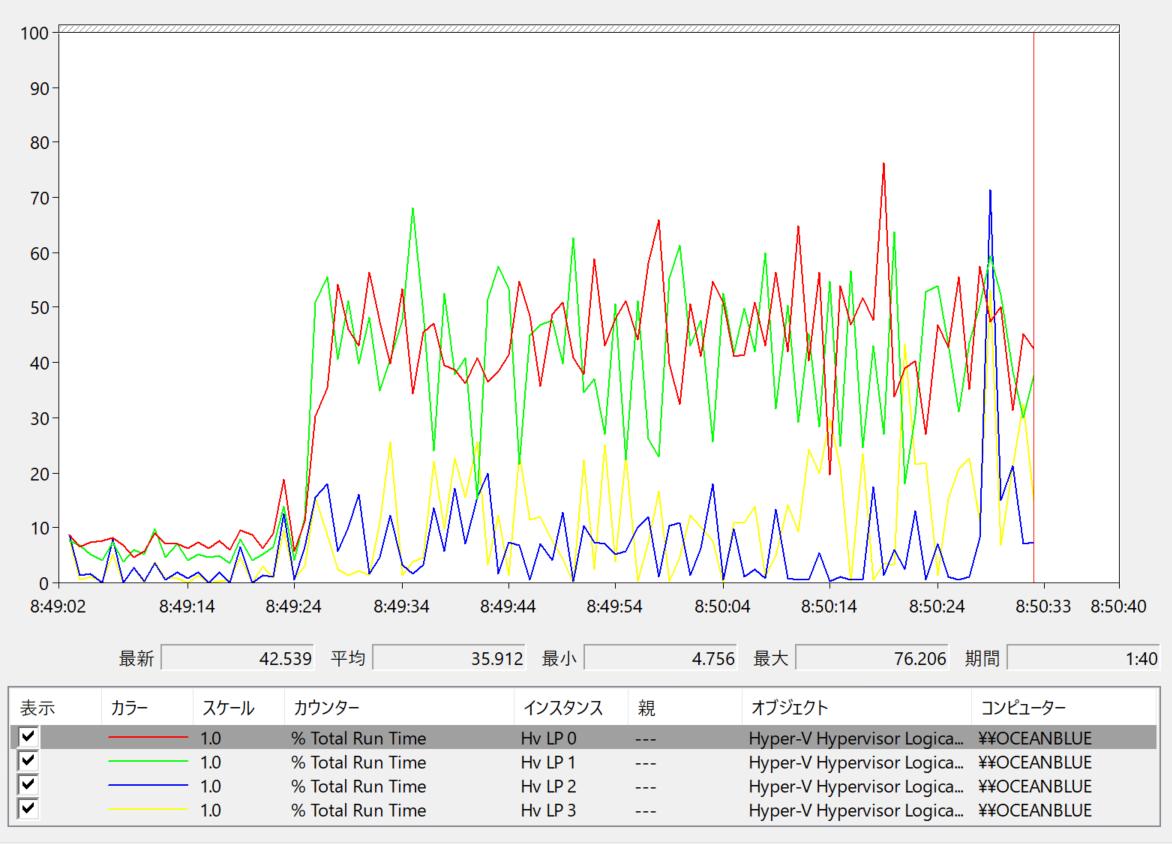1172x844 pixels.
Task: Click the Hyper-V object cell in Hv LP 3 row
Action: pyautogui.click(x=856, y=810)
